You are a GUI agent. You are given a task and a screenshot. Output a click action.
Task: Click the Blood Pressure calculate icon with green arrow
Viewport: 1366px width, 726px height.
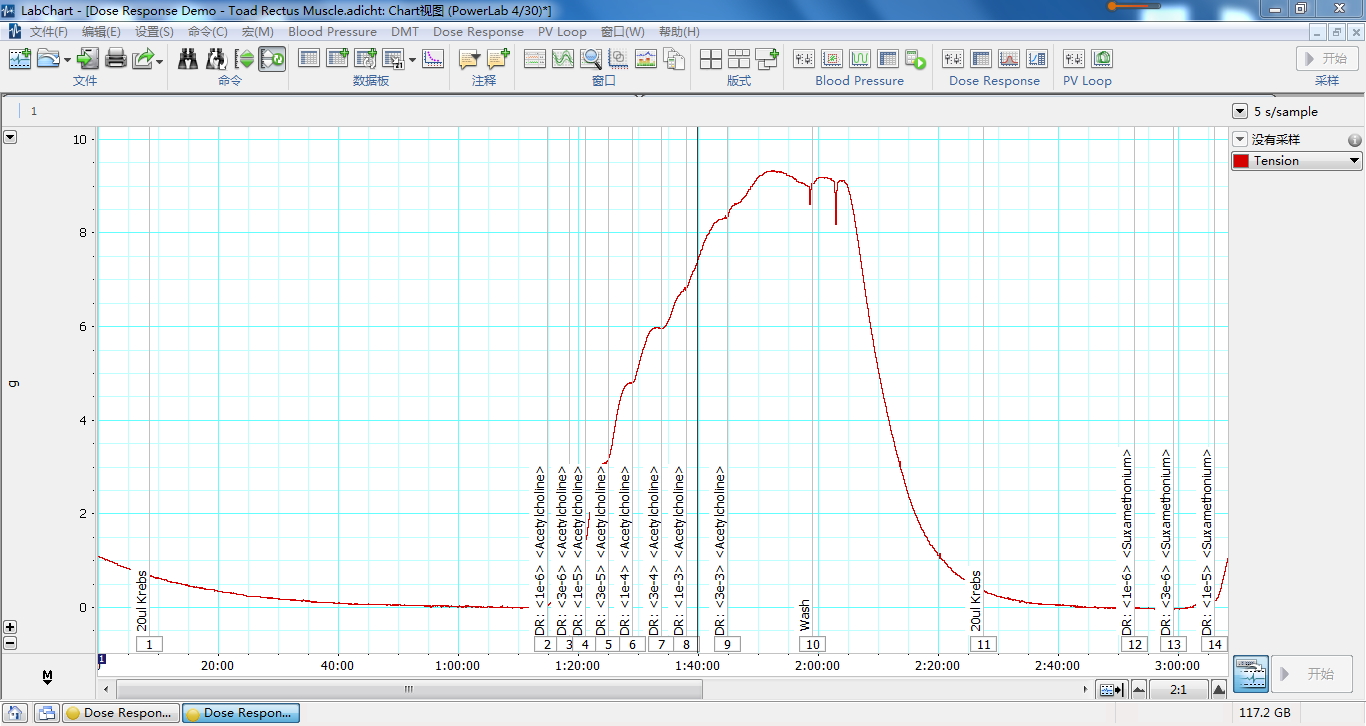(916, 59)
